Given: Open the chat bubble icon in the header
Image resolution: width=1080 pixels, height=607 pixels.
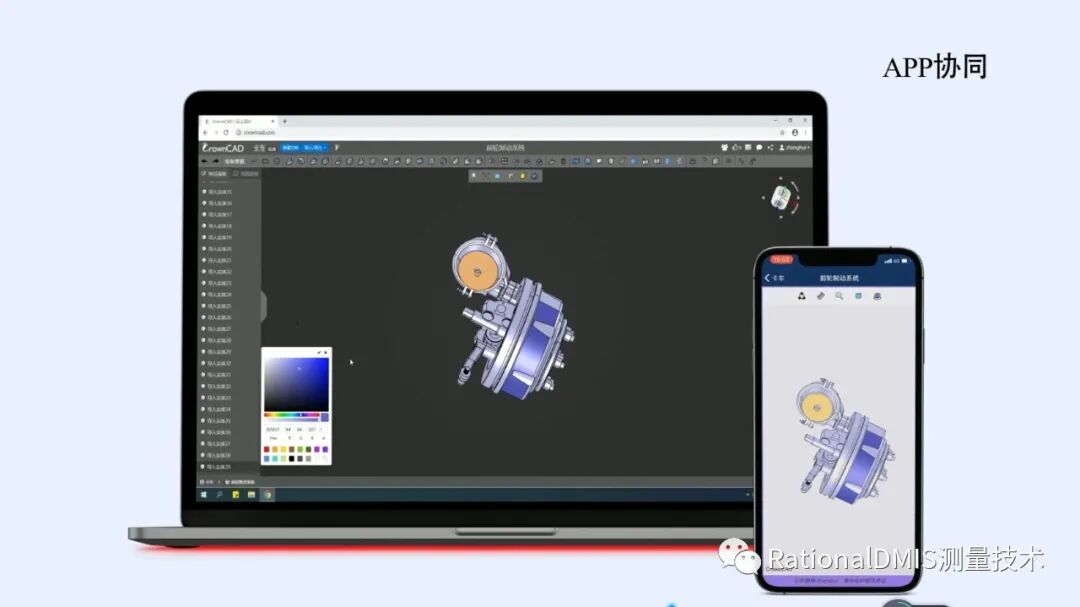Looking at the screenshot, I should point(759,147).
